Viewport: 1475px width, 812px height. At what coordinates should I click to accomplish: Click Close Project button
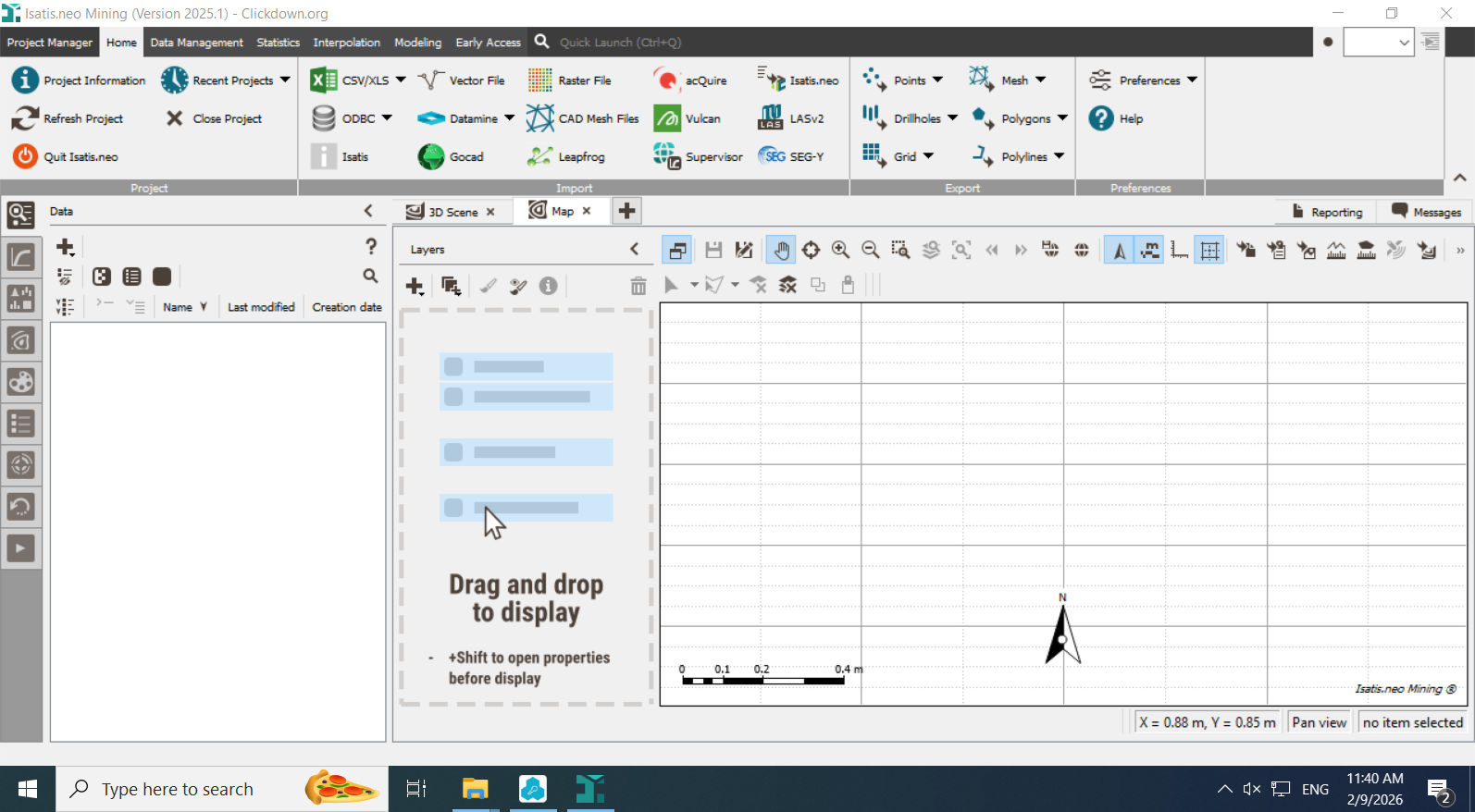click(213, 118)
